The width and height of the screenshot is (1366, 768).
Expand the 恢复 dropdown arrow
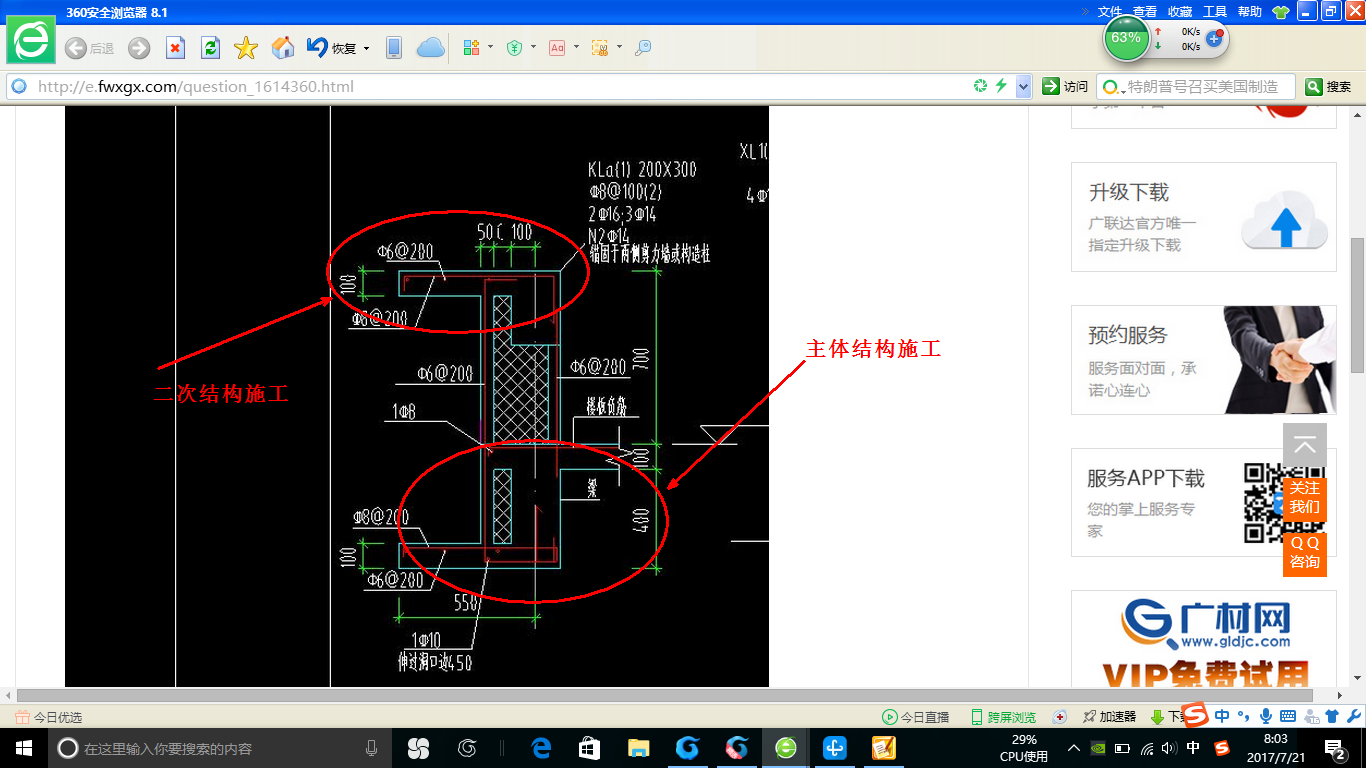pyautogui.click(x=367, y=48)
